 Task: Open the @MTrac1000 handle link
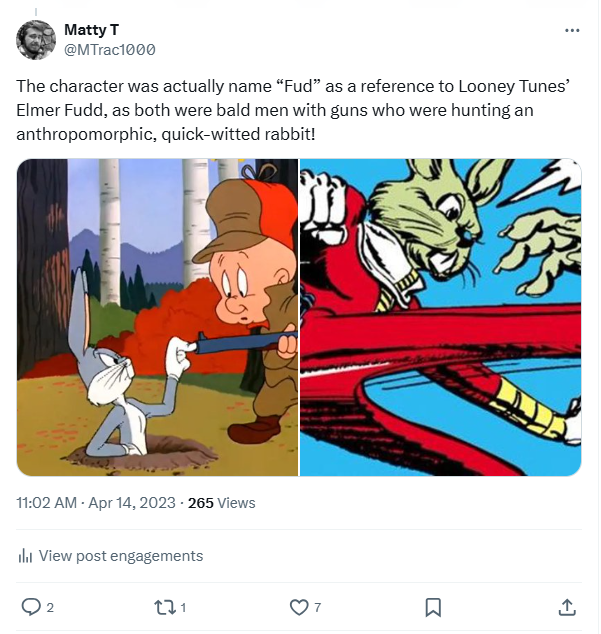point(109,49)
